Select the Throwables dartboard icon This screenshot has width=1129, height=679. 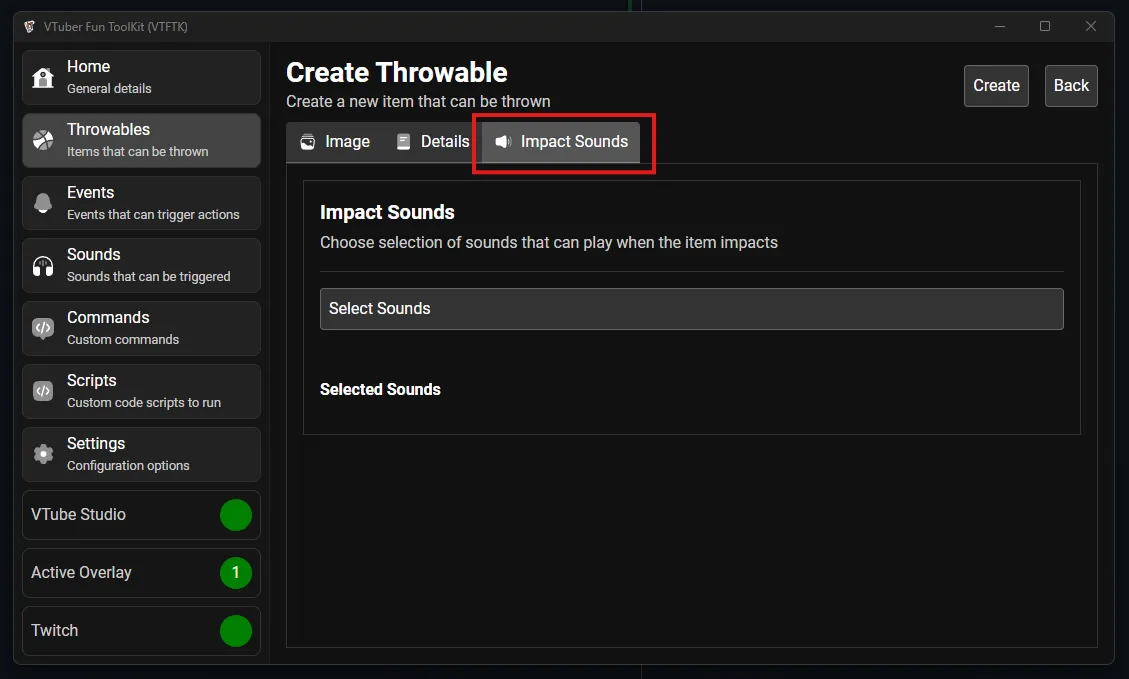tap(44, 139)
